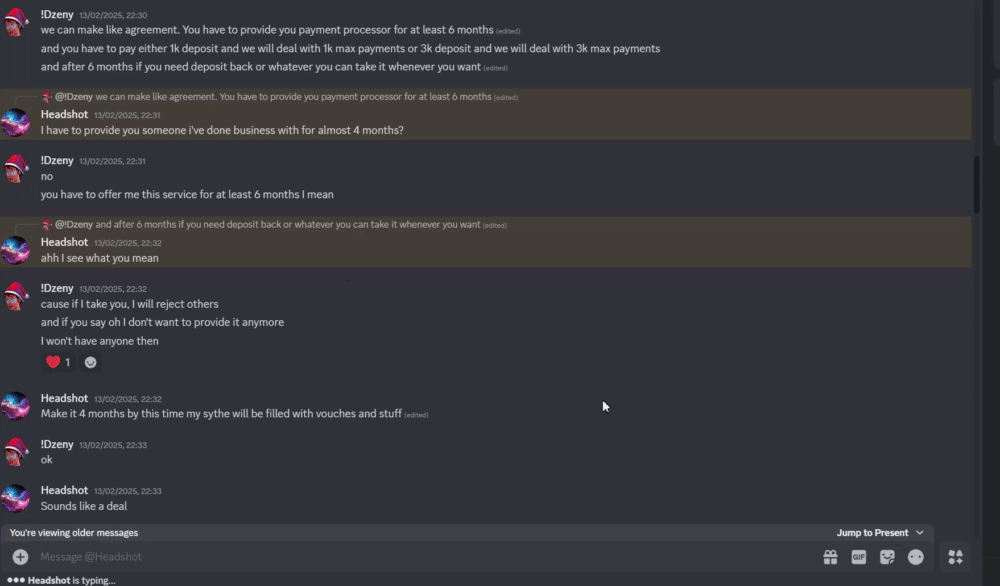1000x586 pixels.
Task: Click Headshot's avatar on 'Make it 4 months'
Action: [15, 406]
